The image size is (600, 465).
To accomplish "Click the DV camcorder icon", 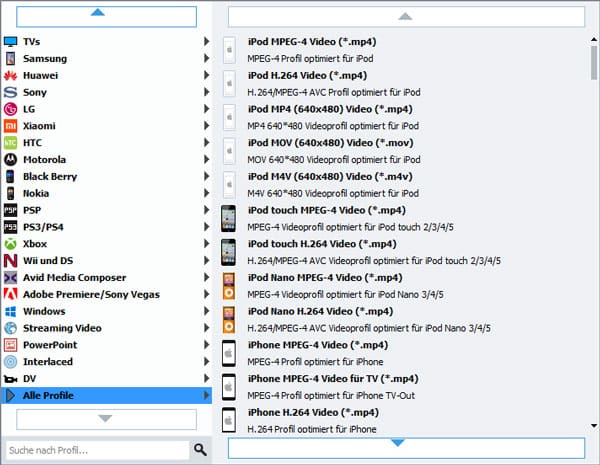I will click(10, 379).
